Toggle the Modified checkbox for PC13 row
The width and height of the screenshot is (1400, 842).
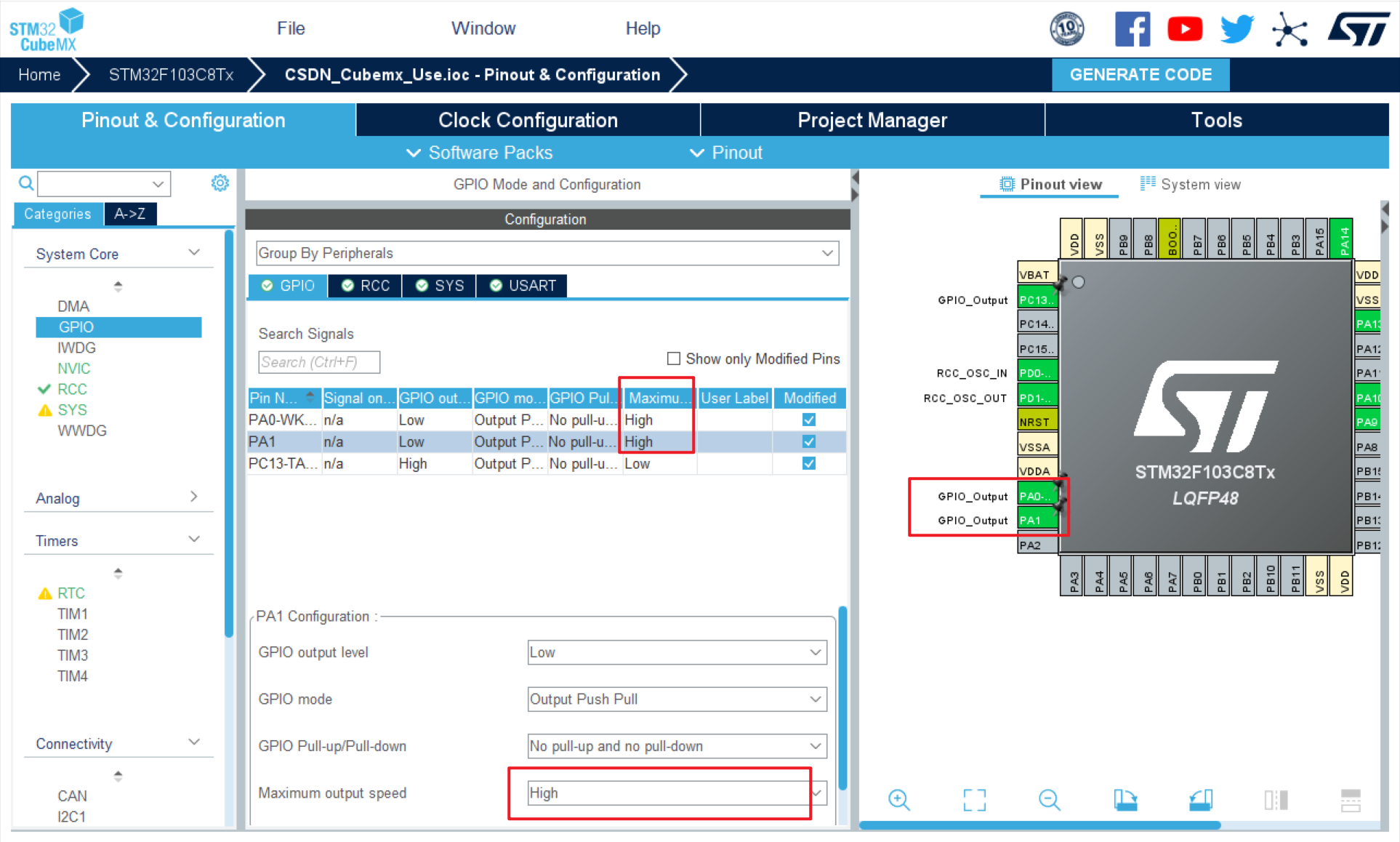tap(809, 463)
